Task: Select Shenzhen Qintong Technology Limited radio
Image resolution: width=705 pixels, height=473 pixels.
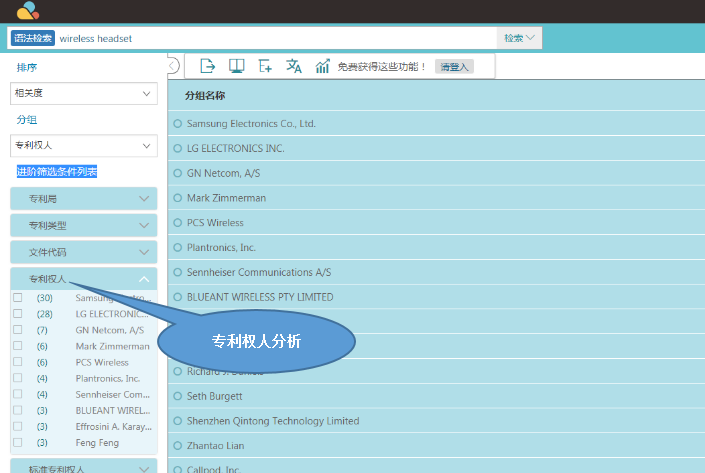Action: (178, 420)
